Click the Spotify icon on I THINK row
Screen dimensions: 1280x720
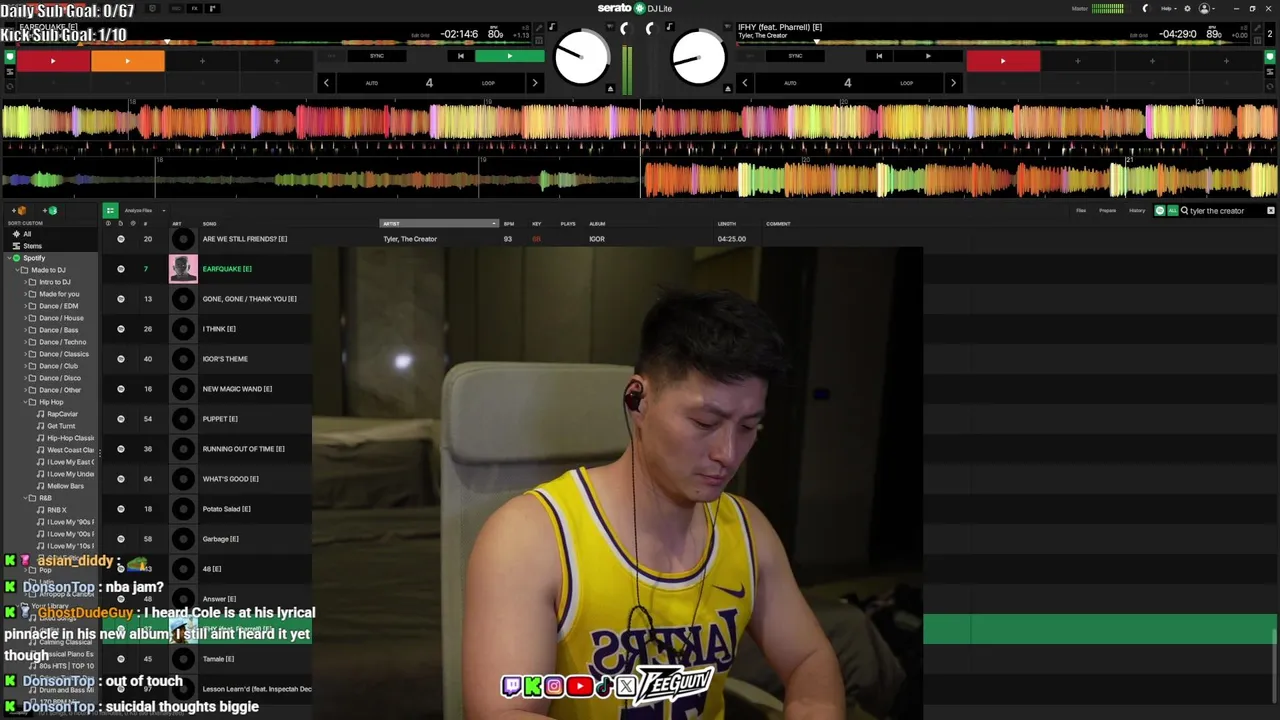(x=121, y=329)
